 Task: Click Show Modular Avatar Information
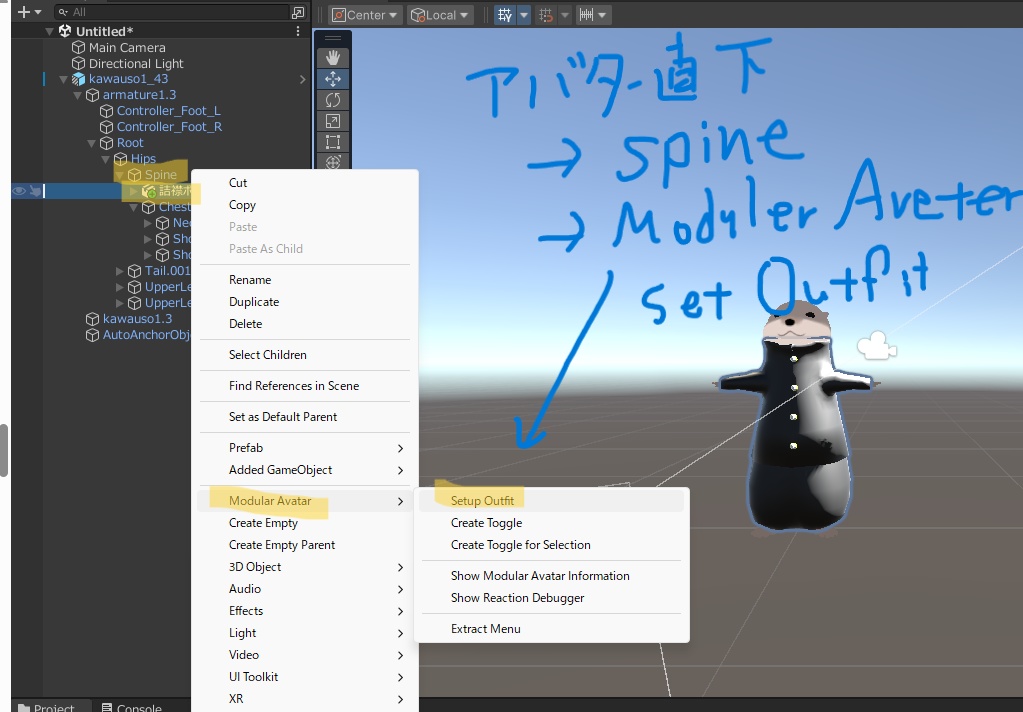(540, 576)
